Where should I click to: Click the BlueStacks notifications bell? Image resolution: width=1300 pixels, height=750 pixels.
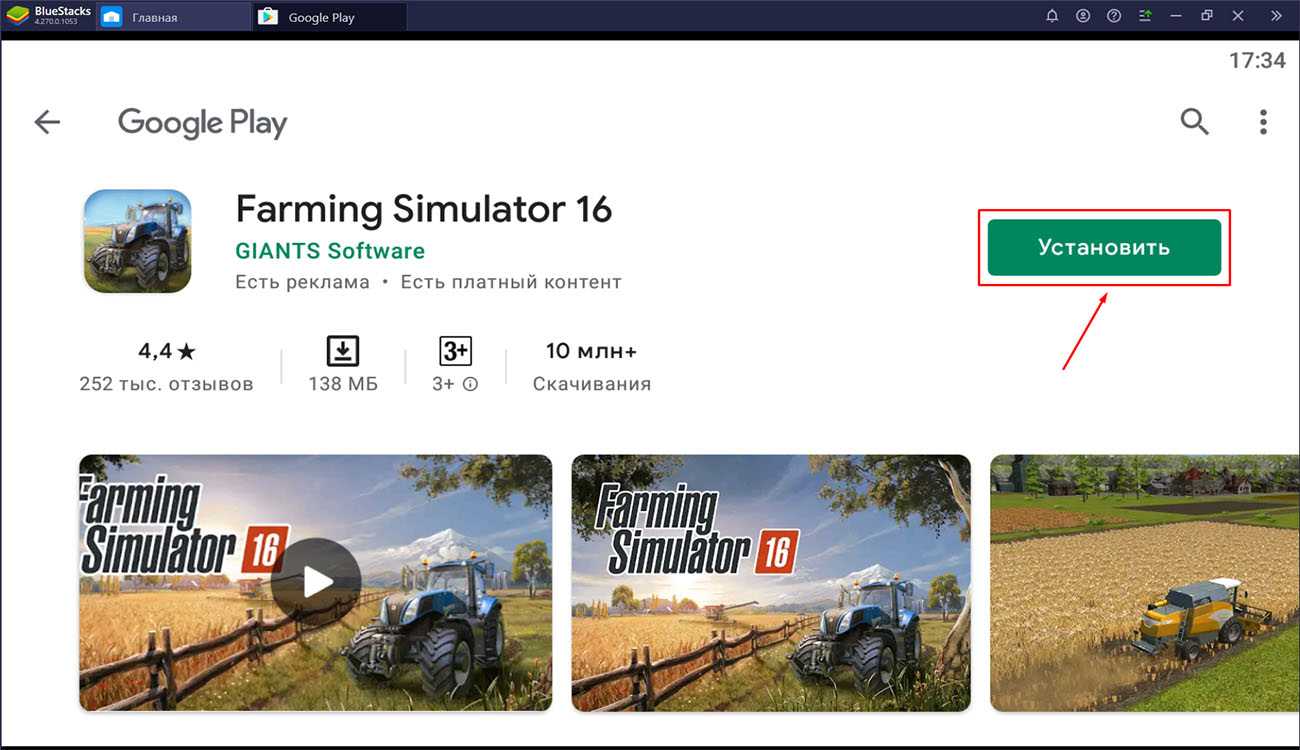coord(1052,16)
